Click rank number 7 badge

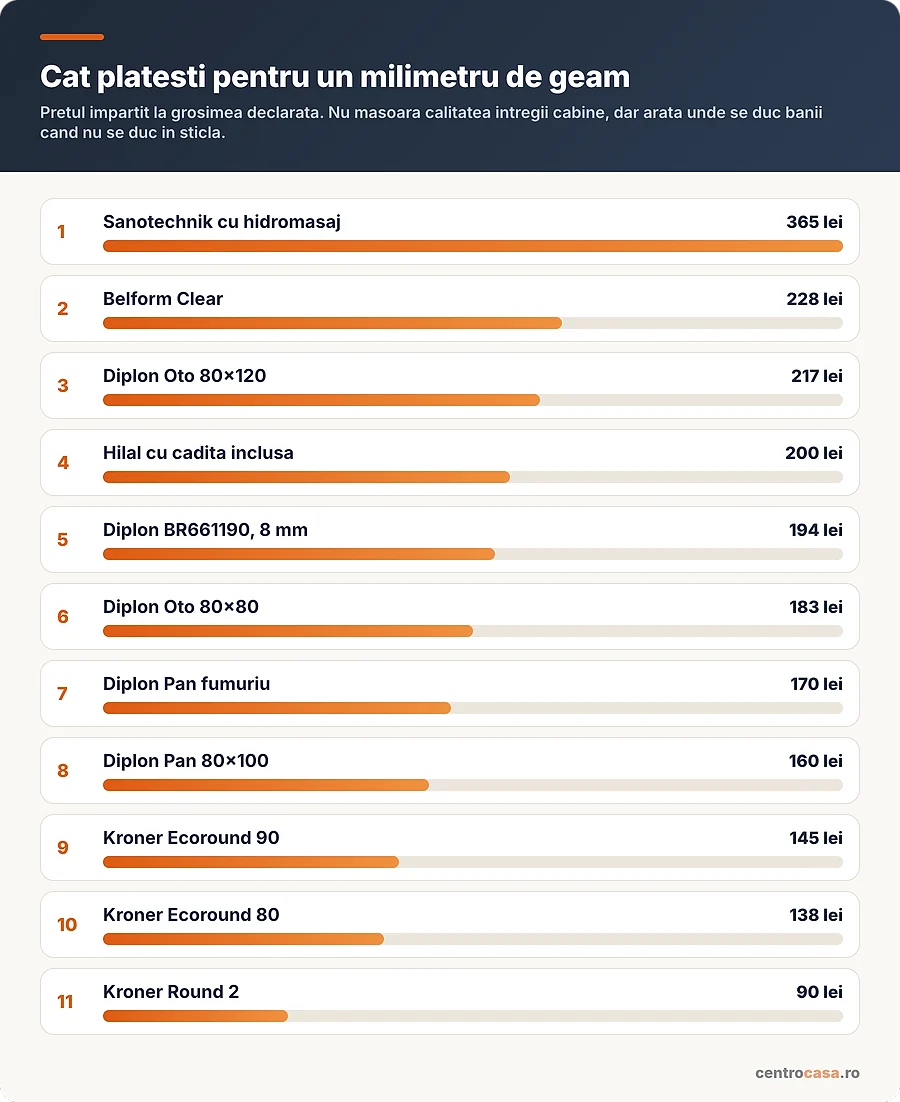63,694
